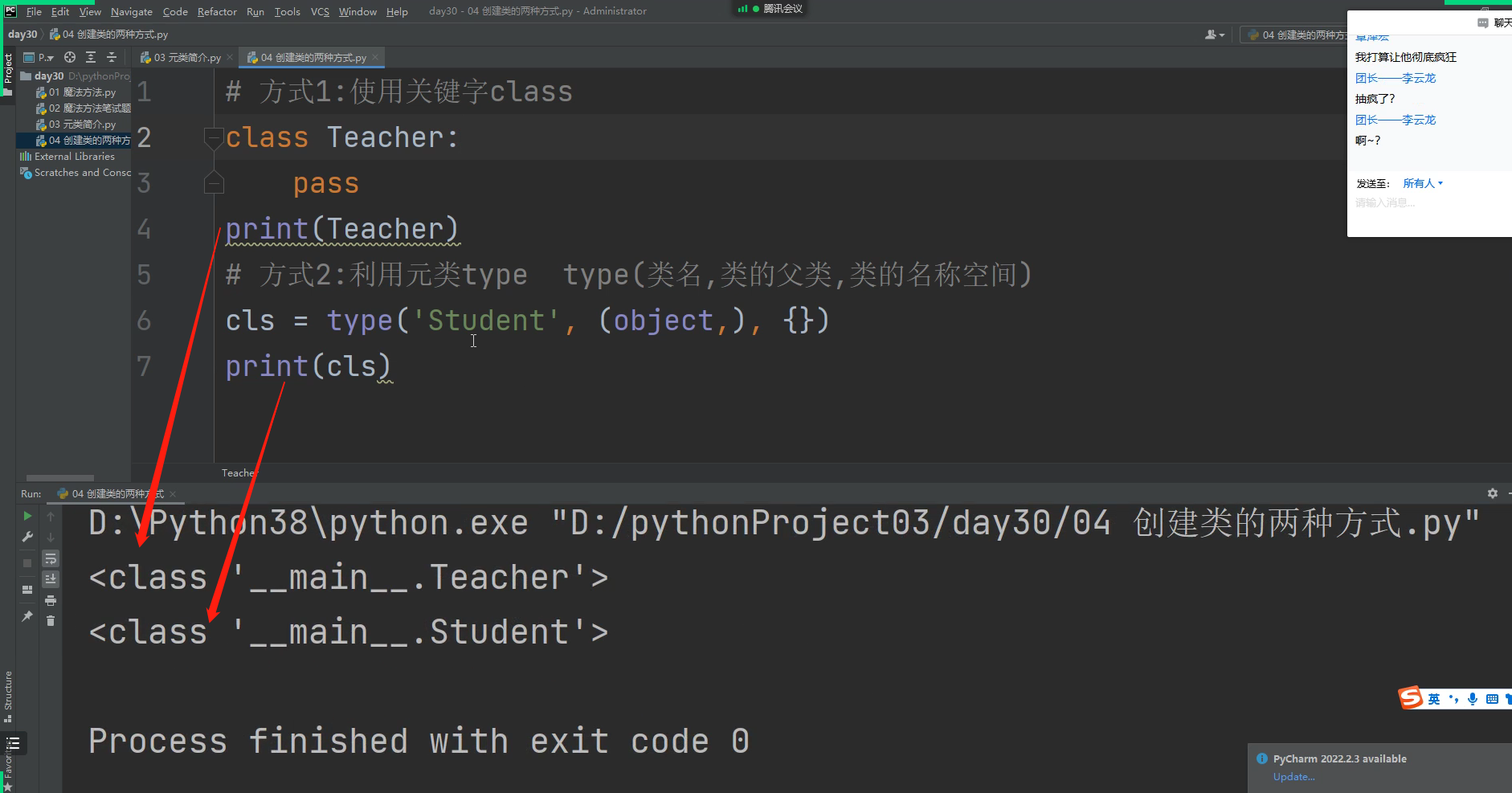Screen dimensions: 1512x793
Task: Open 02 魔法方法笔试题 file in project tree
Action: [83, 108]
